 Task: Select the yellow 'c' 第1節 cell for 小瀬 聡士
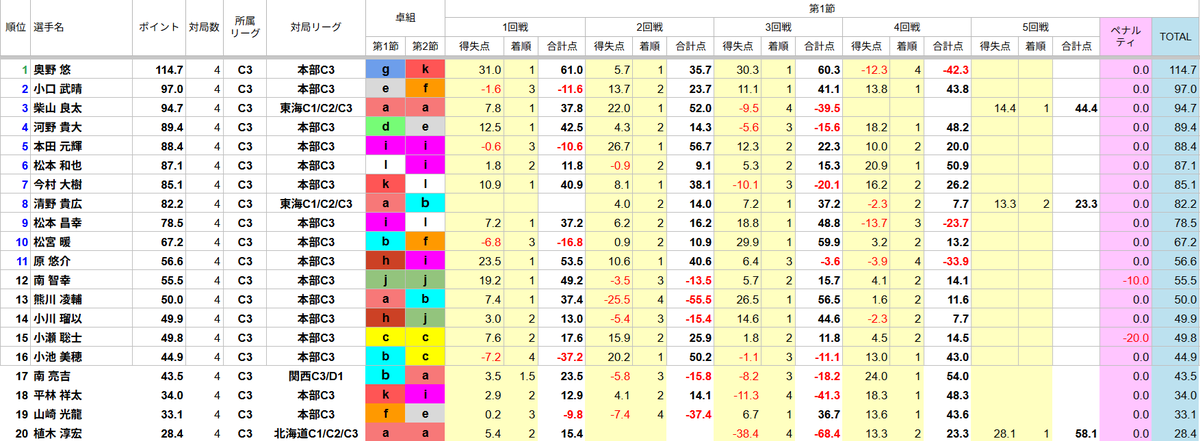[x=385, y=339]
